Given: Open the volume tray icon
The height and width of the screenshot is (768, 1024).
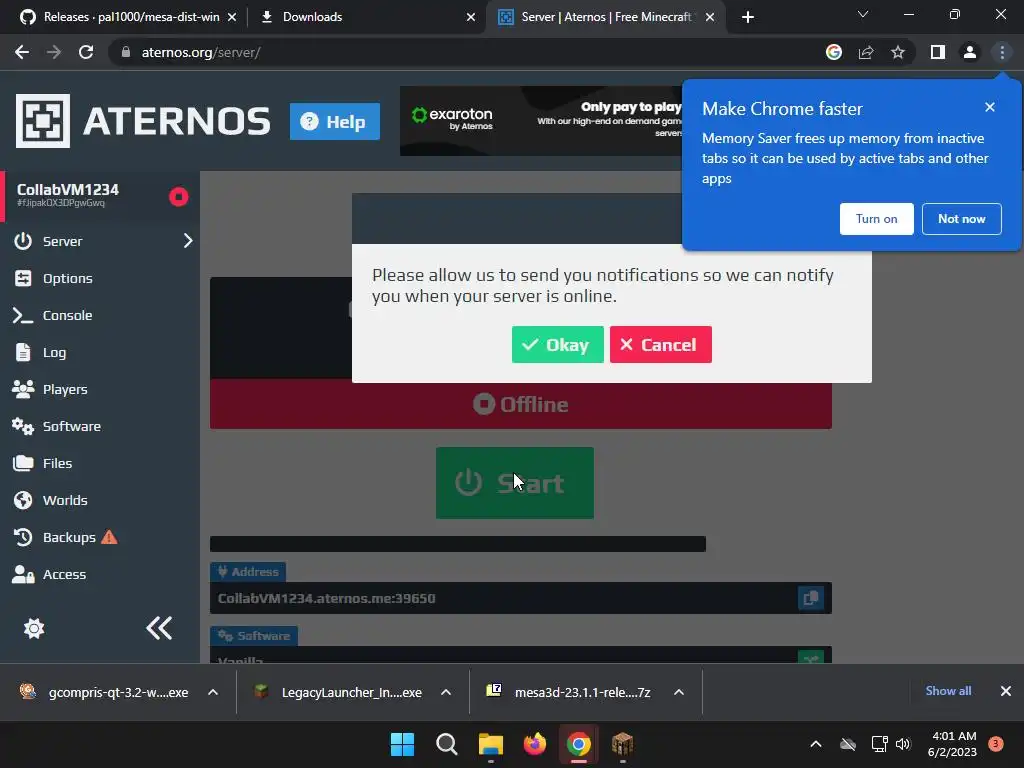Looking at the screenshot, I should point(903,744).
